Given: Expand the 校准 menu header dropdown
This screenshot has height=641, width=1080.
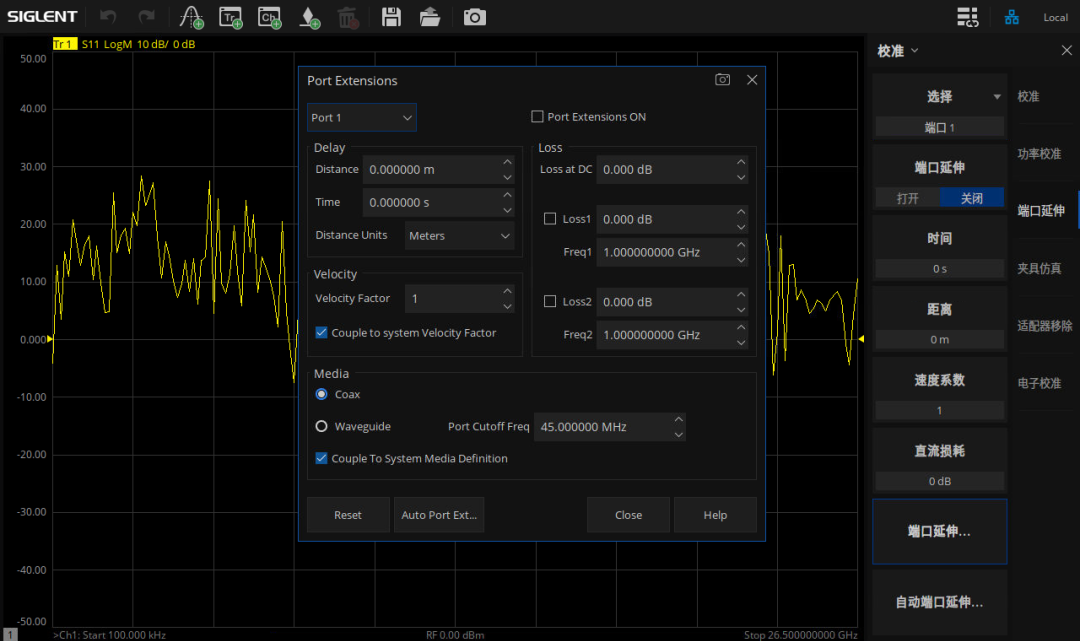Looking at the screenshot, I should [898, 51].
